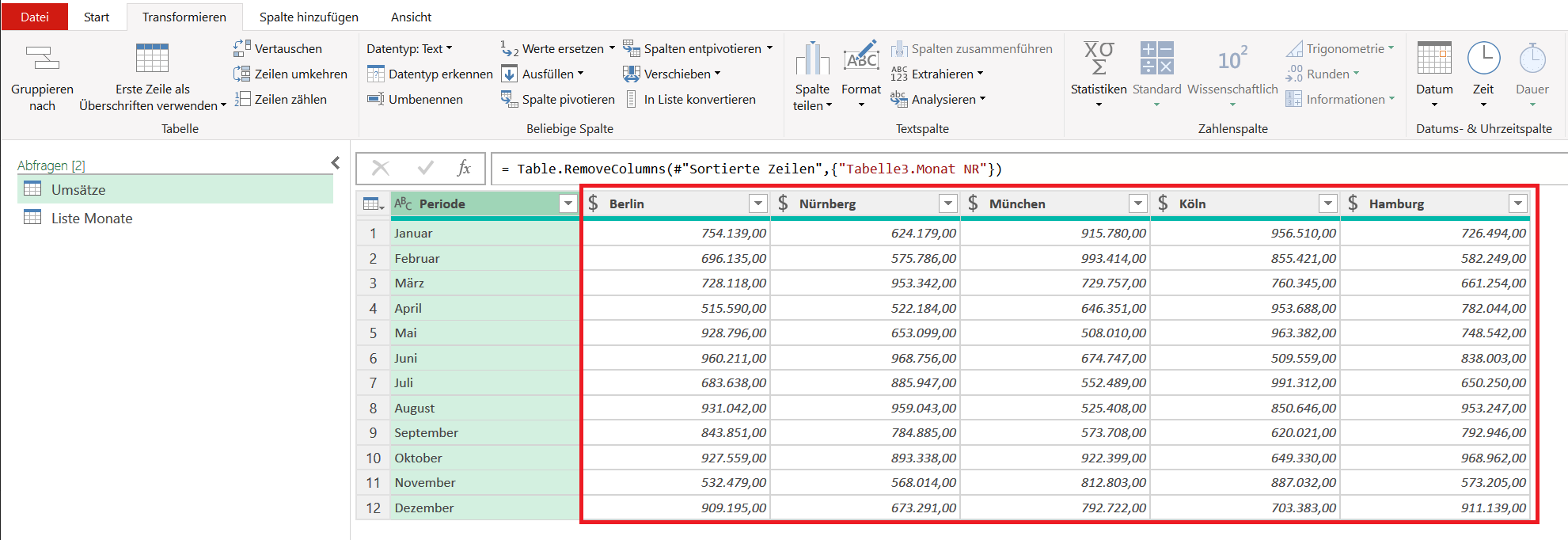The width and height of the screenshot is (1568, 540).
Task: Confirm formula with the checkmark icon
Action: coord(425,168)
